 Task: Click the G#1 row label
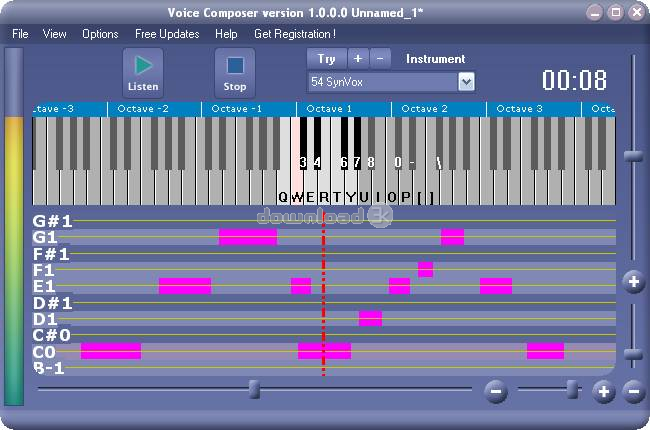pos(53,221)
